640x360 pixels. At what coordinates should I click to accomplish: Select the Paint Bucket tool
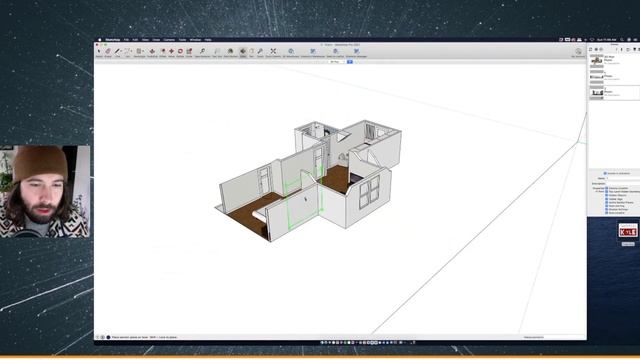(230, 51)
